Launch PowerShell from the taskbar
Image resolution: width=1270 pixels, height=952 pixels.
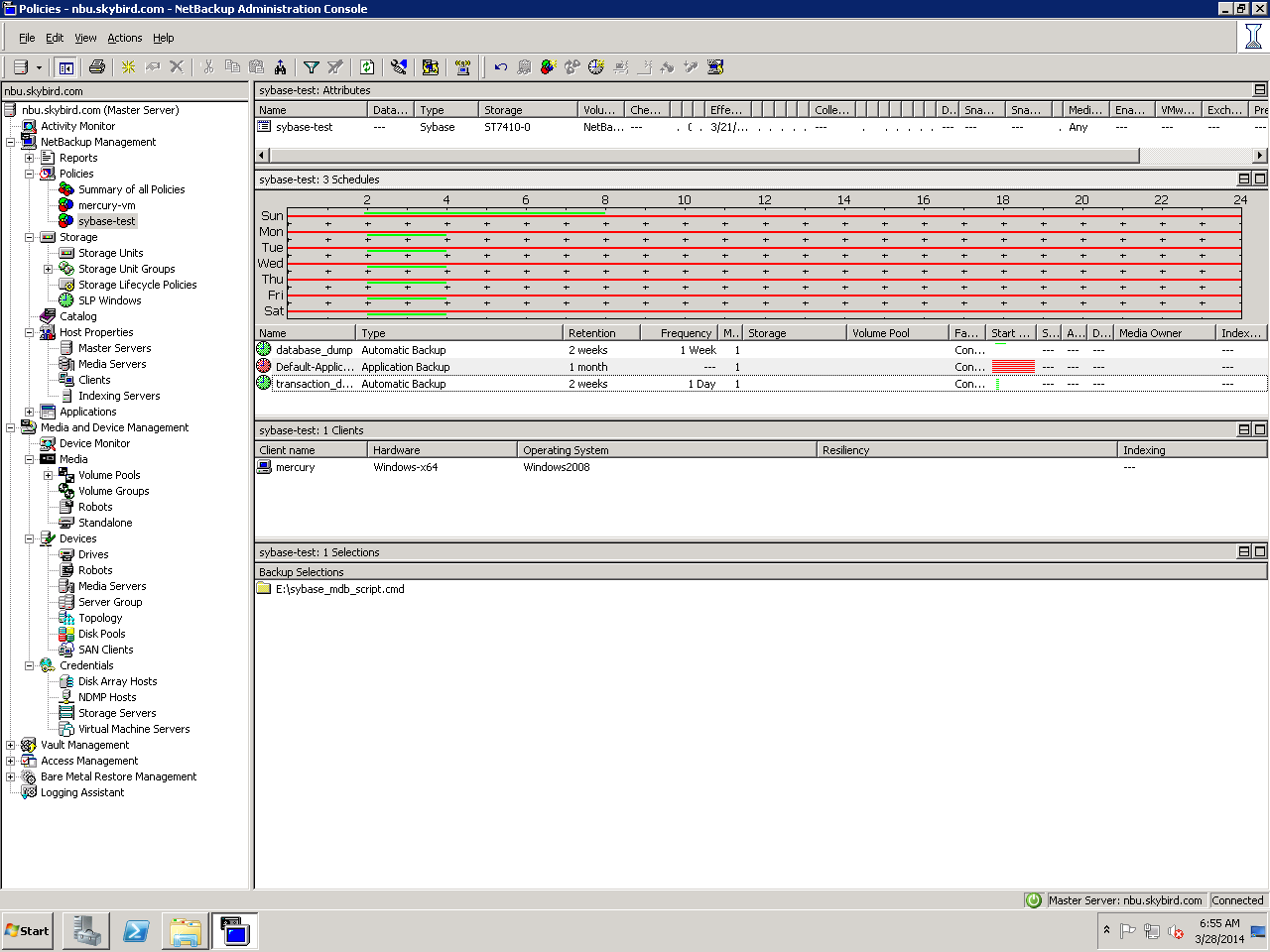tap(136, 931)
